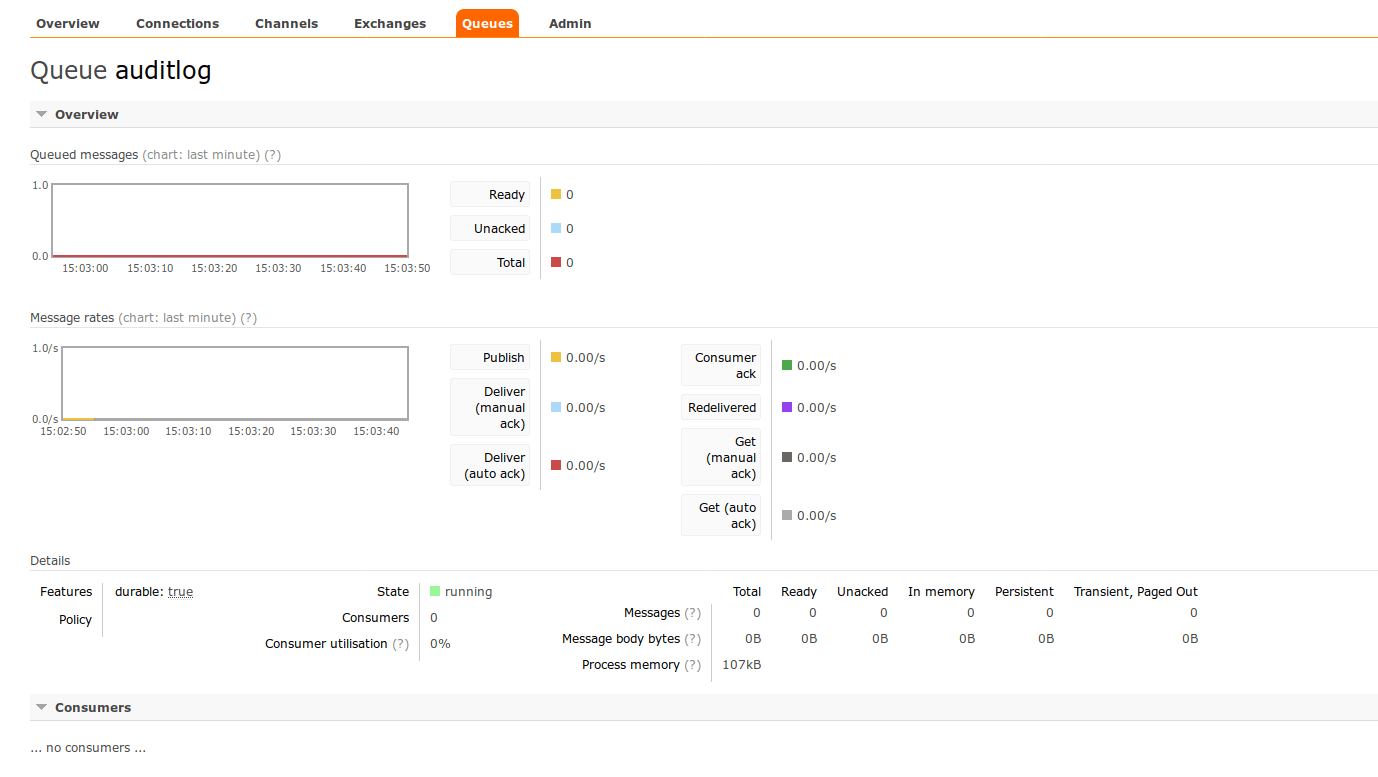
Task: Toggle the Get (auto ack) button
Action: click(721, 515)
